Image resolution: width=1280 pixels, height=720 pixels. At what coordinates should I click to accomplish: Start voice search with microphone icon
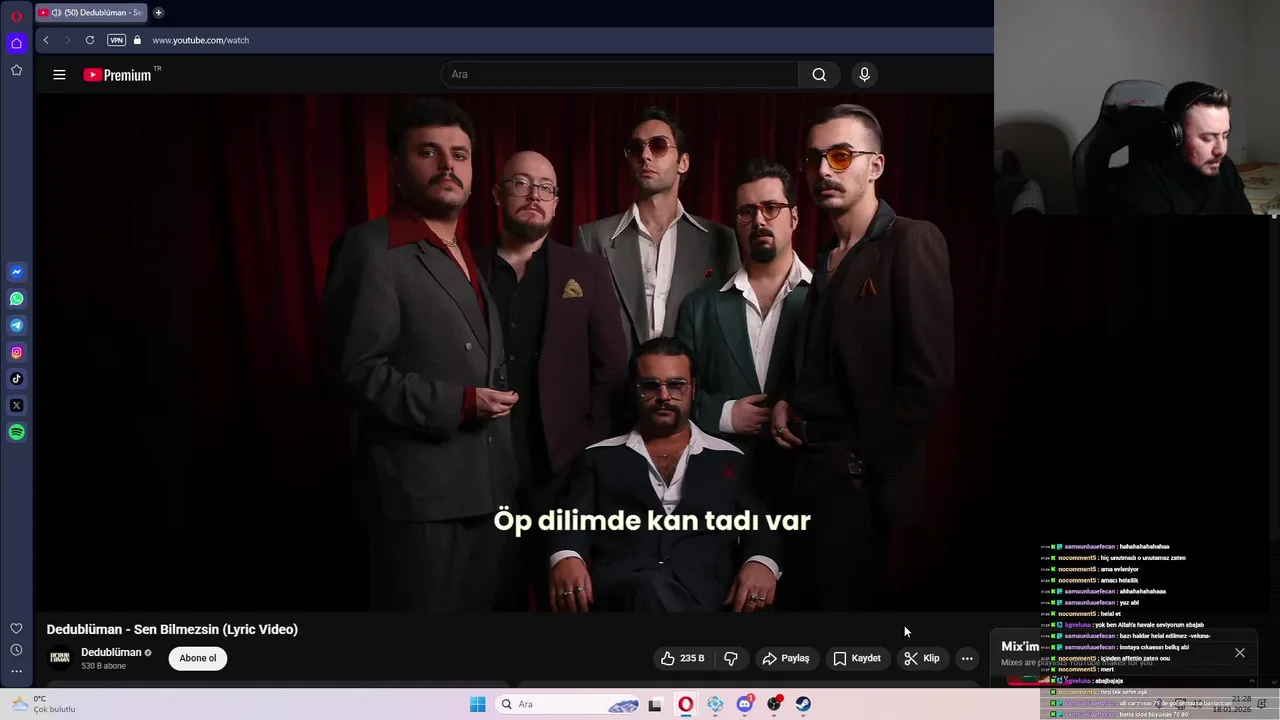tap(865, 75)
